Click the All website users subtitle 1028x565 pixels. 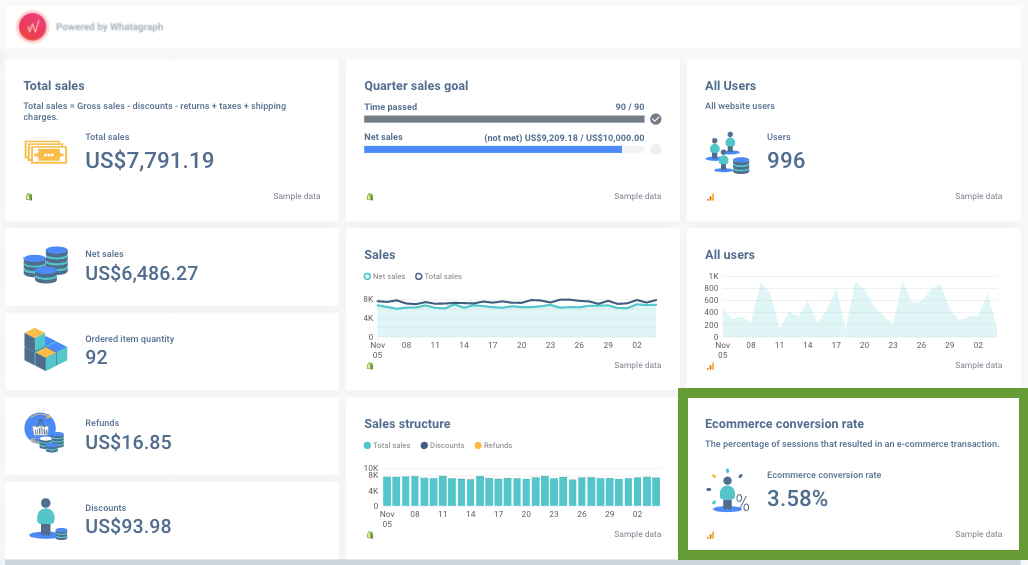coord(740,106)
